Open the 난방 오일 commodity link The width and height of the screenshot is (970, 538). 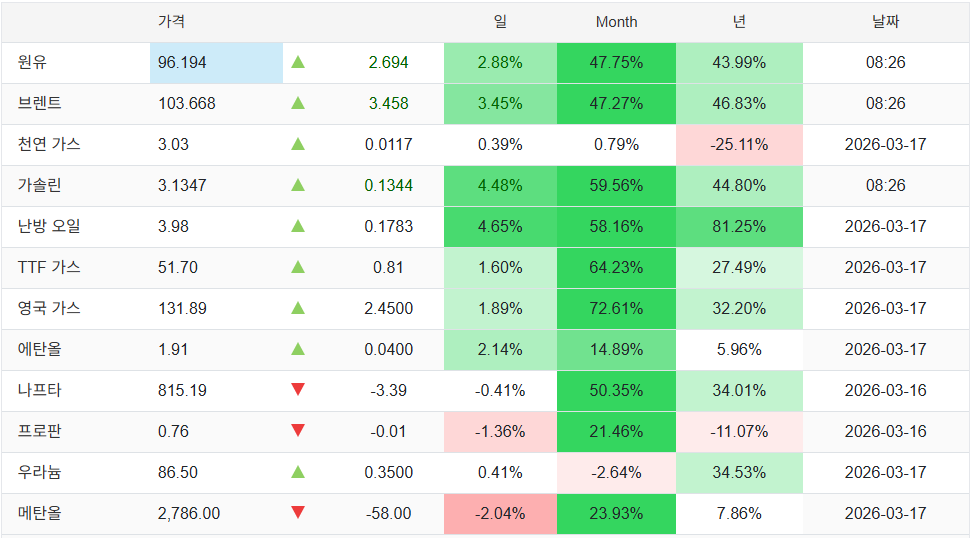(49, 226)
